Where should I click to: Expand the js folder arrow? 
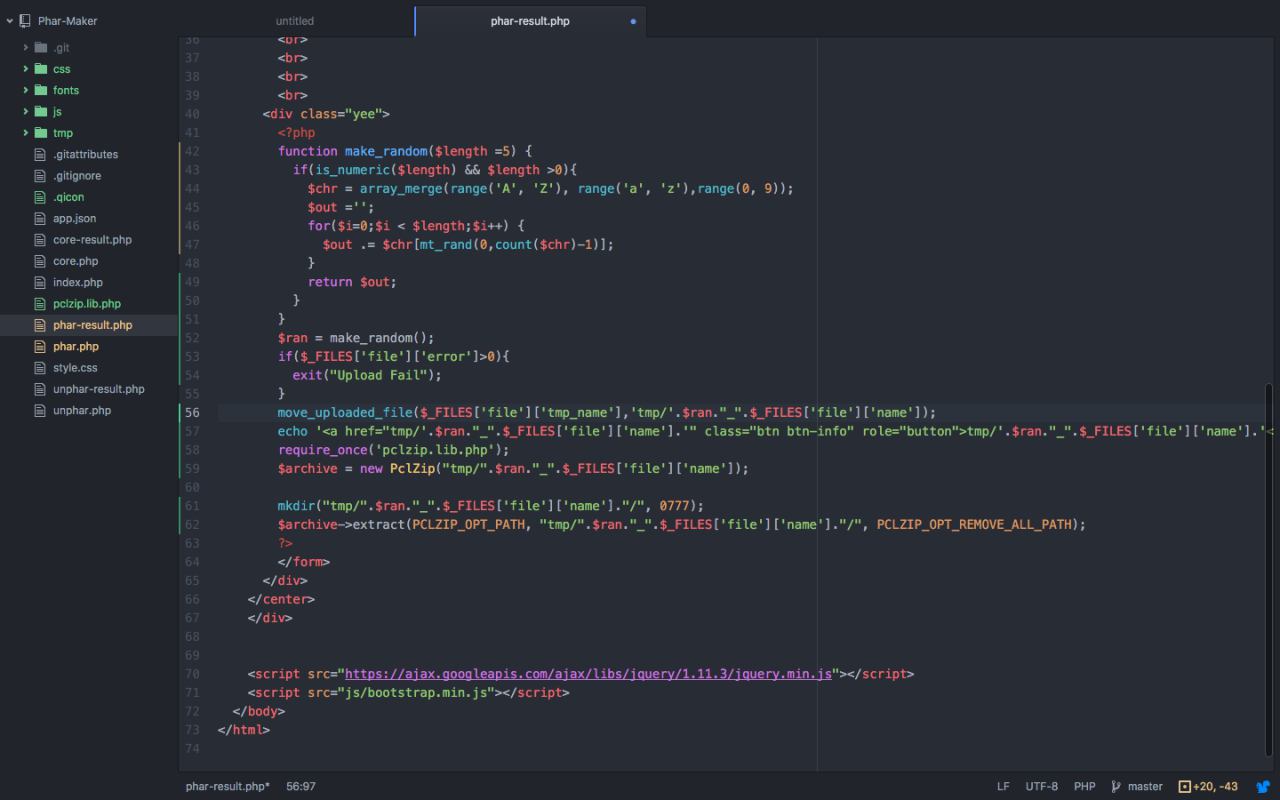(x=26, y=112)
